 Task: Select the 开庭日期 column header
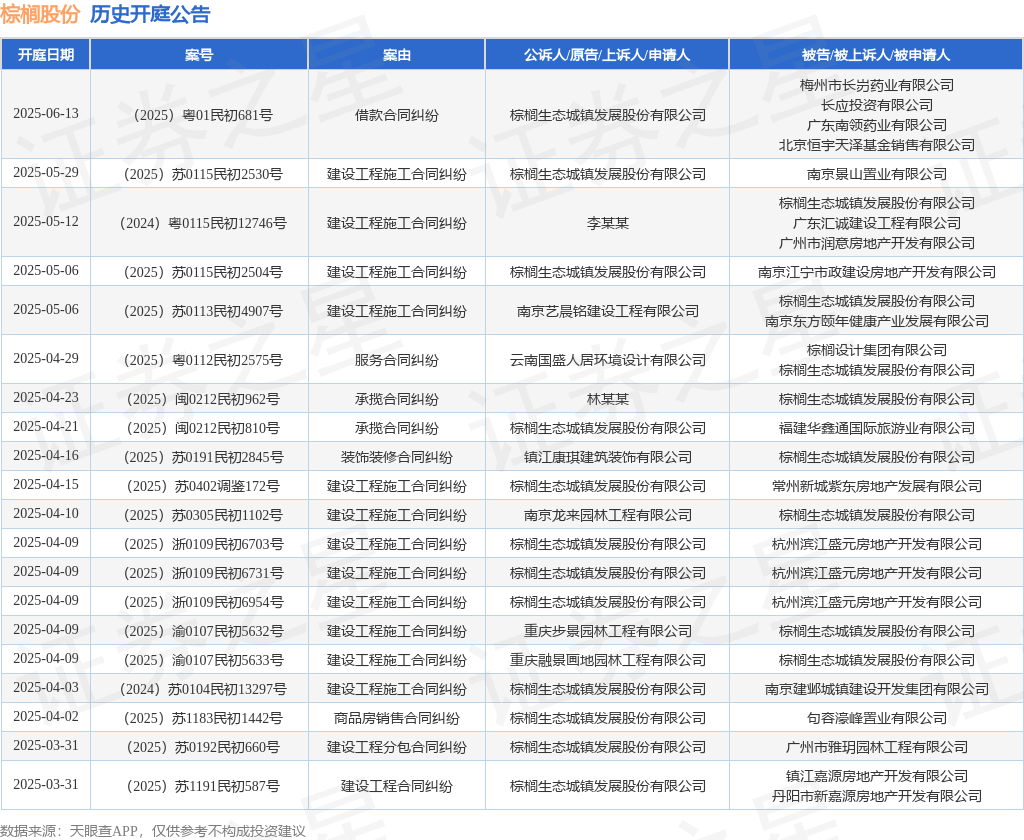pos(46,55)
